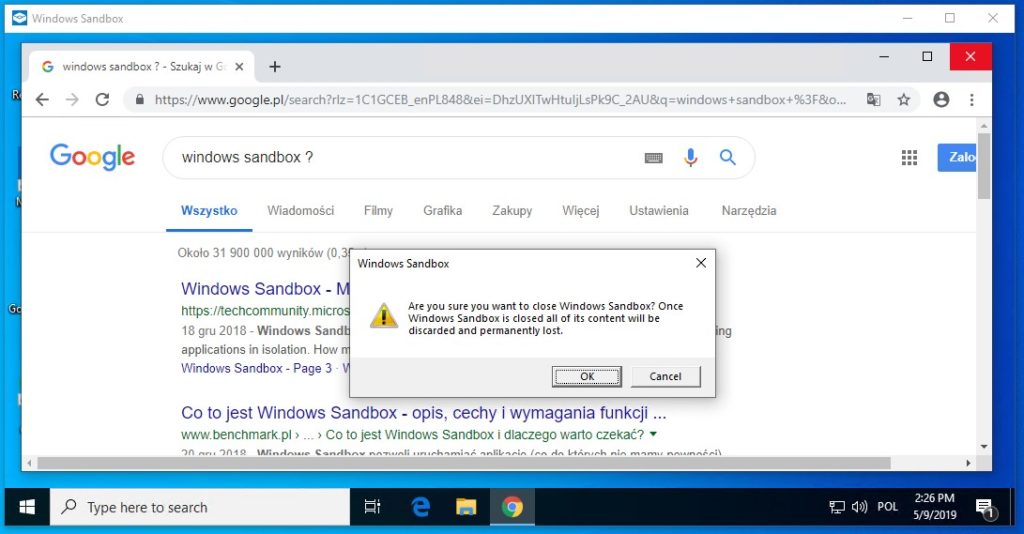Open a new Chrome tab
This screenshot has width=1024, height=534.
click(x=275, y=67)
